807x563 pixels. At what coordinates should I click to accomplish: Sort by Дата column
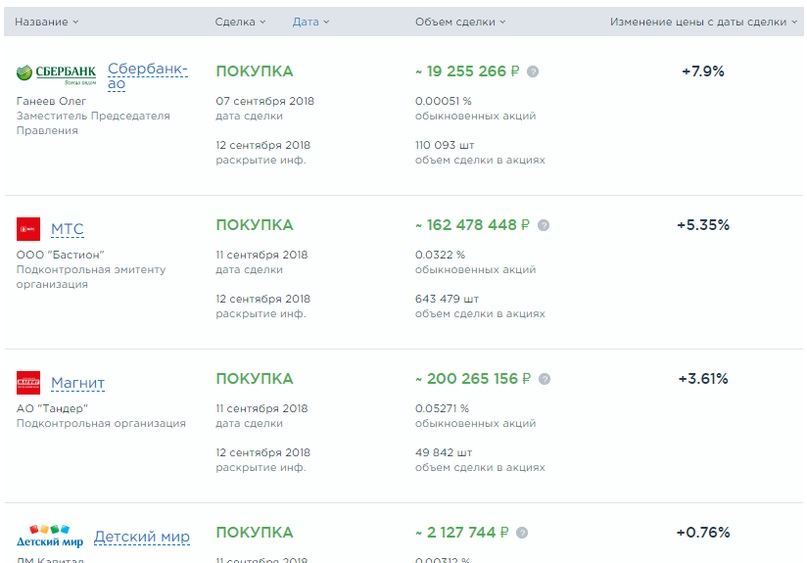coord(311,22)
